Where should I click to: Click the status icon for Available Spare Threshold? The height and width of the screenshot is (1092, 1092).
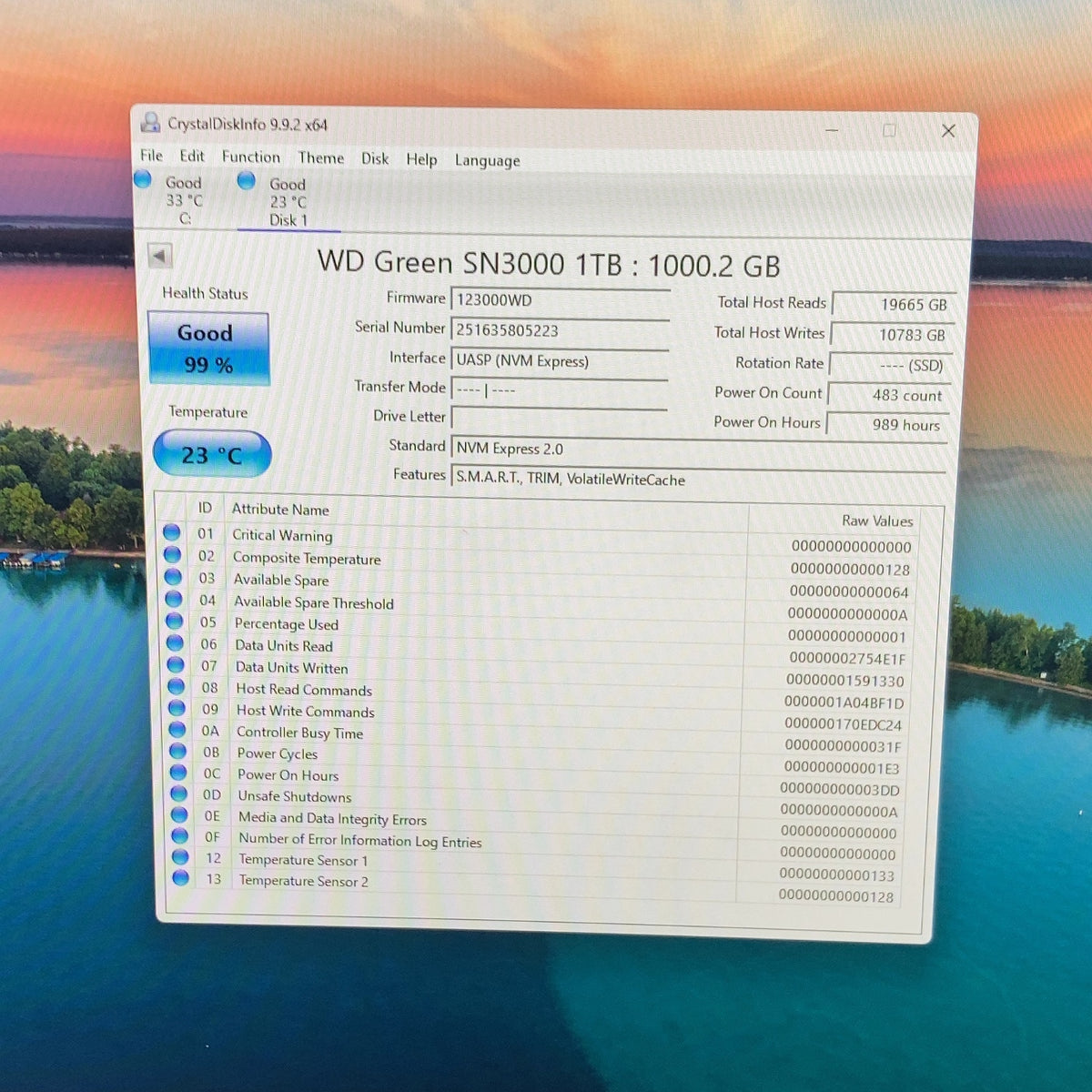click(x=174, y=599)
